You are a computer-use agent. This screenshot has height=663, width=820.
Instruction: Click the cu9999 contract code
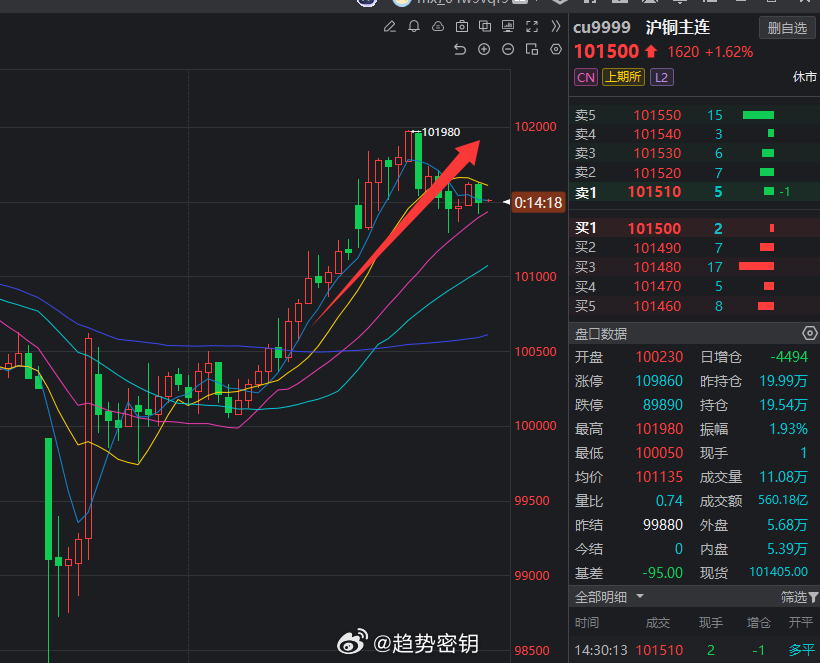click(602, 28)
